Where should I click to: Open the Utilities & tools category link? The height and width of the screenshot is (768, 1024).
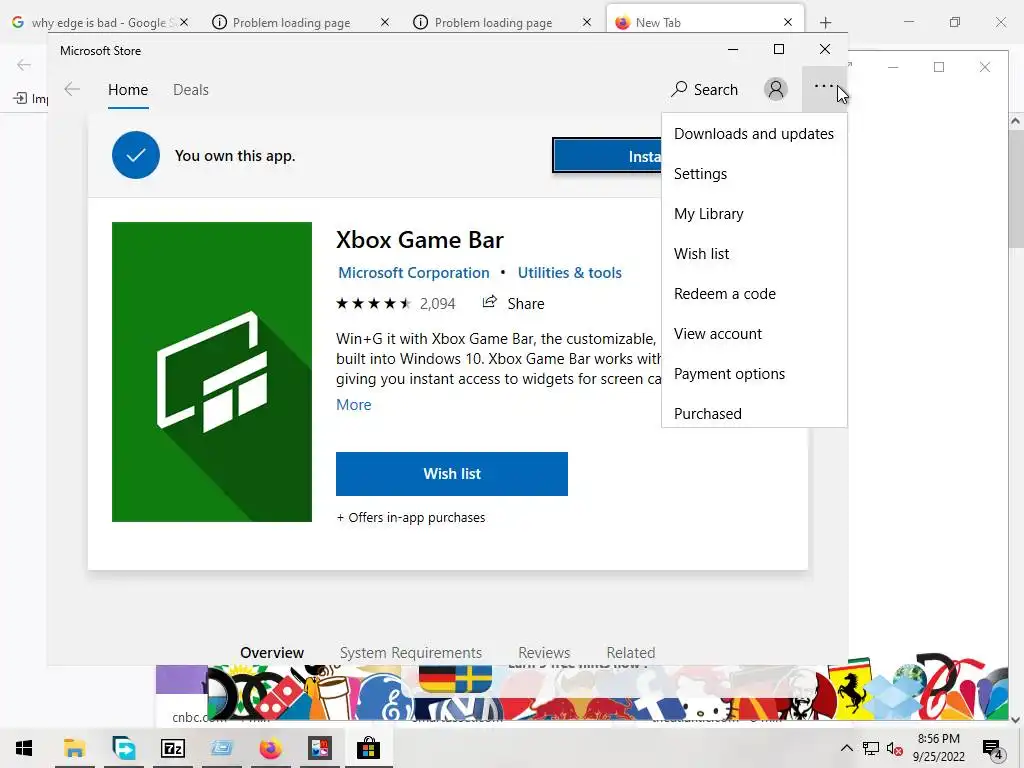point(569,273)
